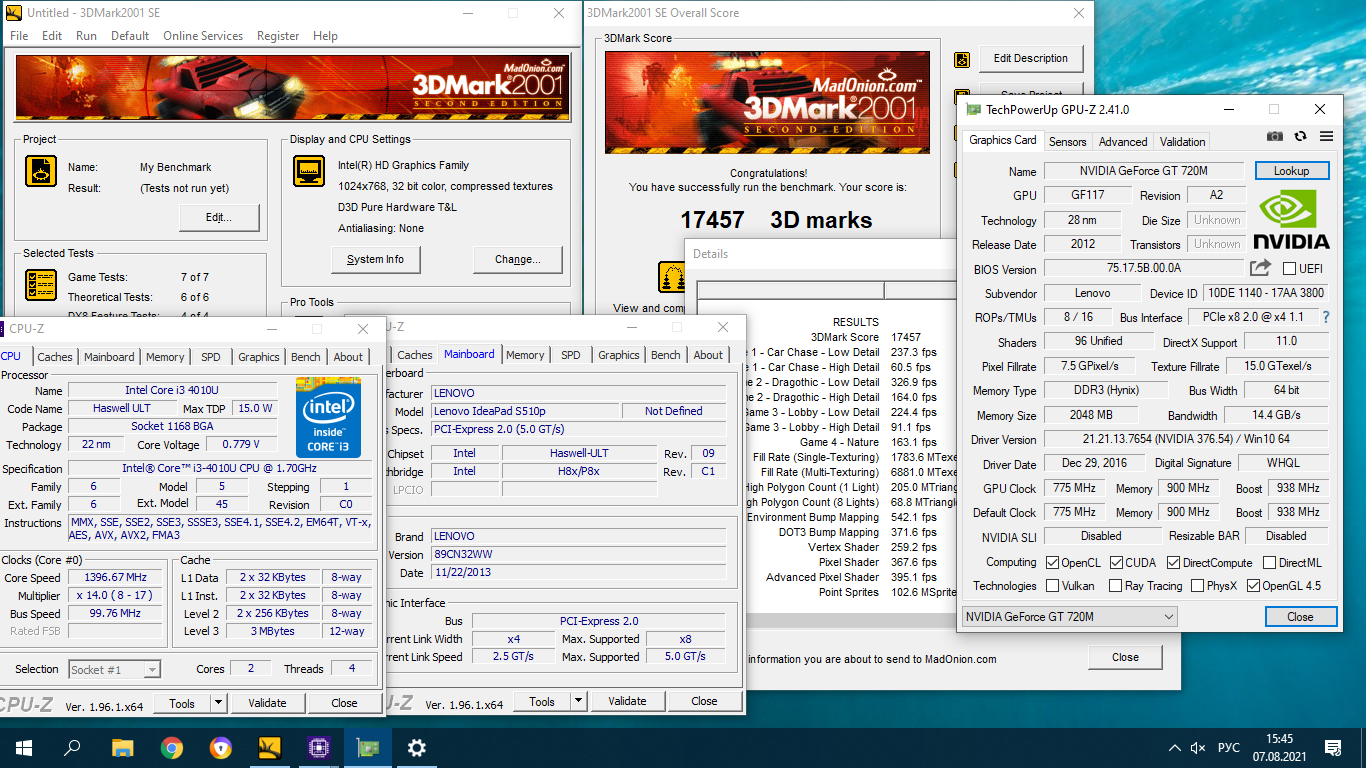The width and height of the screenshot is (1366, 768).
Task: Open Tools dropdown arrow in Mainboard tab window
Action: point(578,701)
